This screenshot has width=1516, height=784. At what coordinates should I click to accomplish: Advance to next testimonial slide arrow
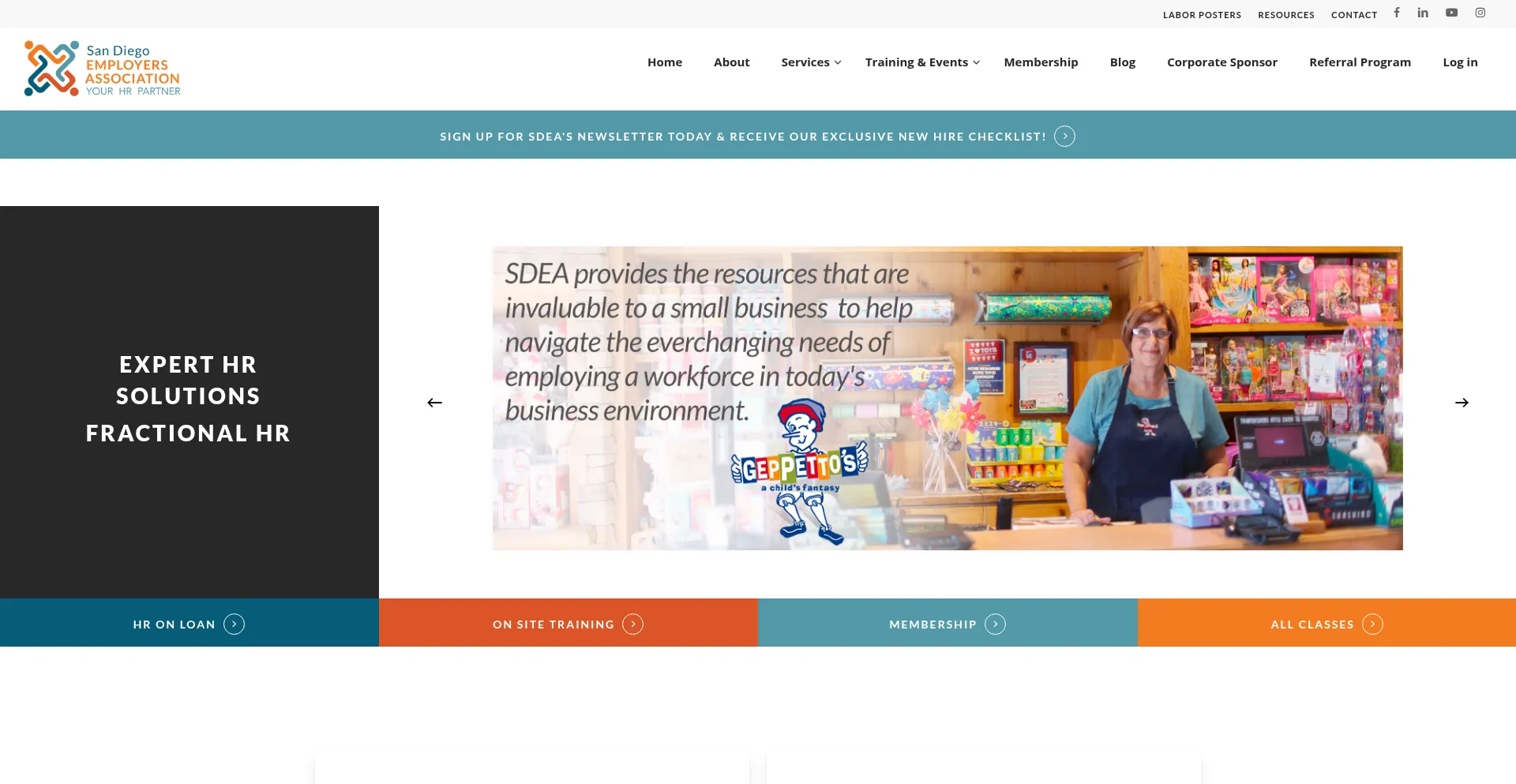click(1462, 403)
